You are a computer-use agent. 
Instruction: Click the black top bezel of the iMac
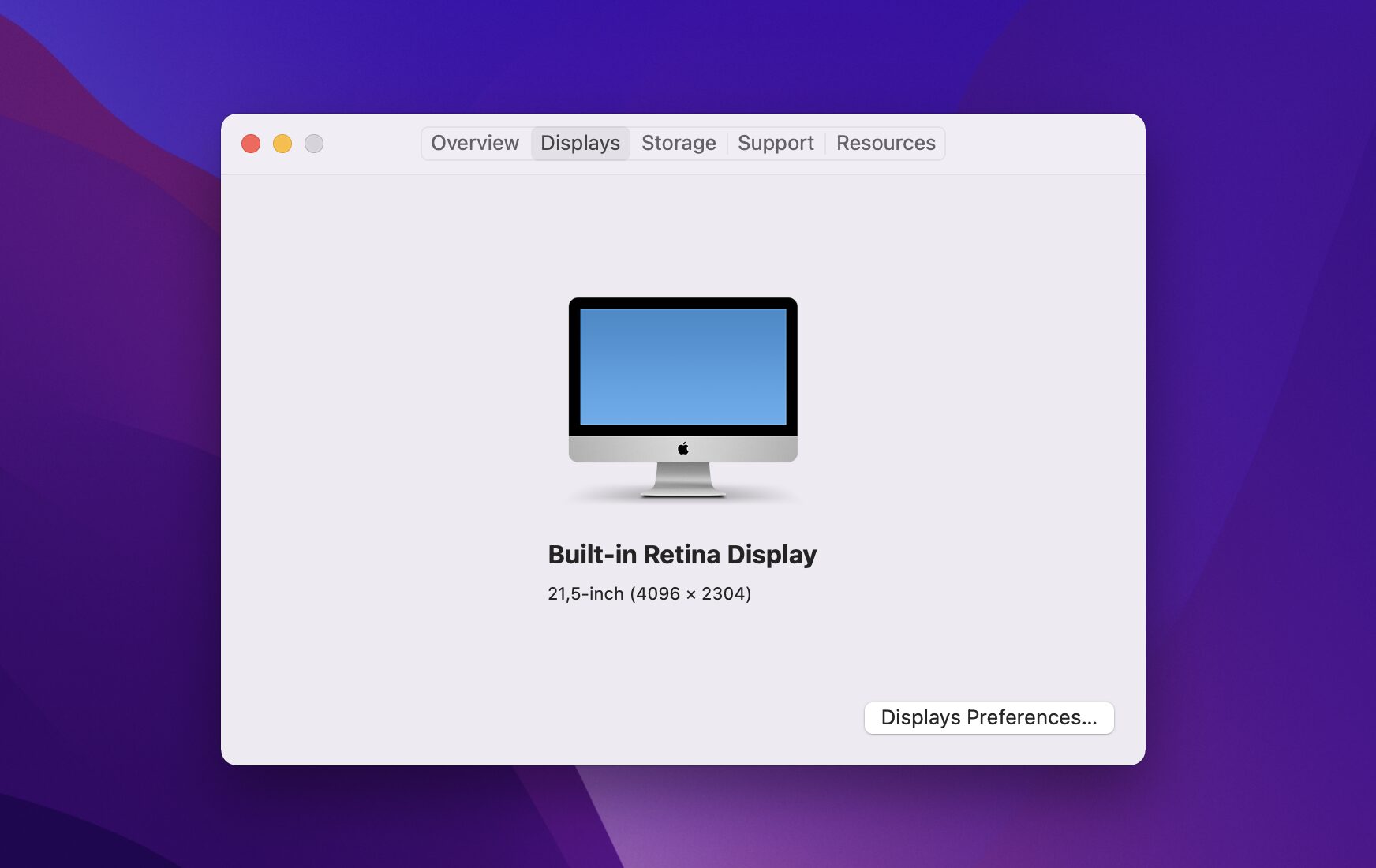click(x=683, y=303)
